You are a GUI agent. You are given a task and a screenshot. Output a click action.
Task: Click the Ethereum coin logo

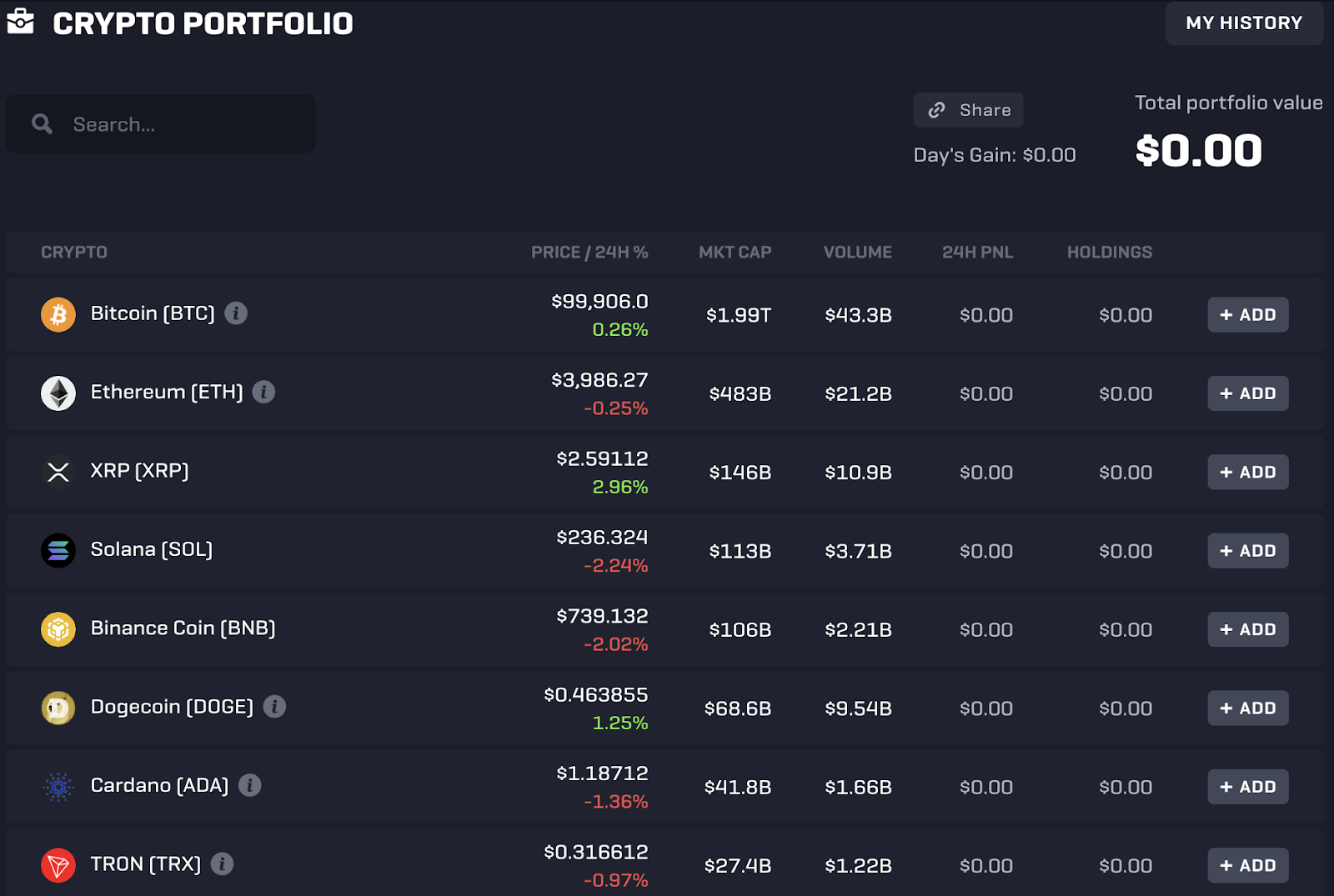[58, 393]
